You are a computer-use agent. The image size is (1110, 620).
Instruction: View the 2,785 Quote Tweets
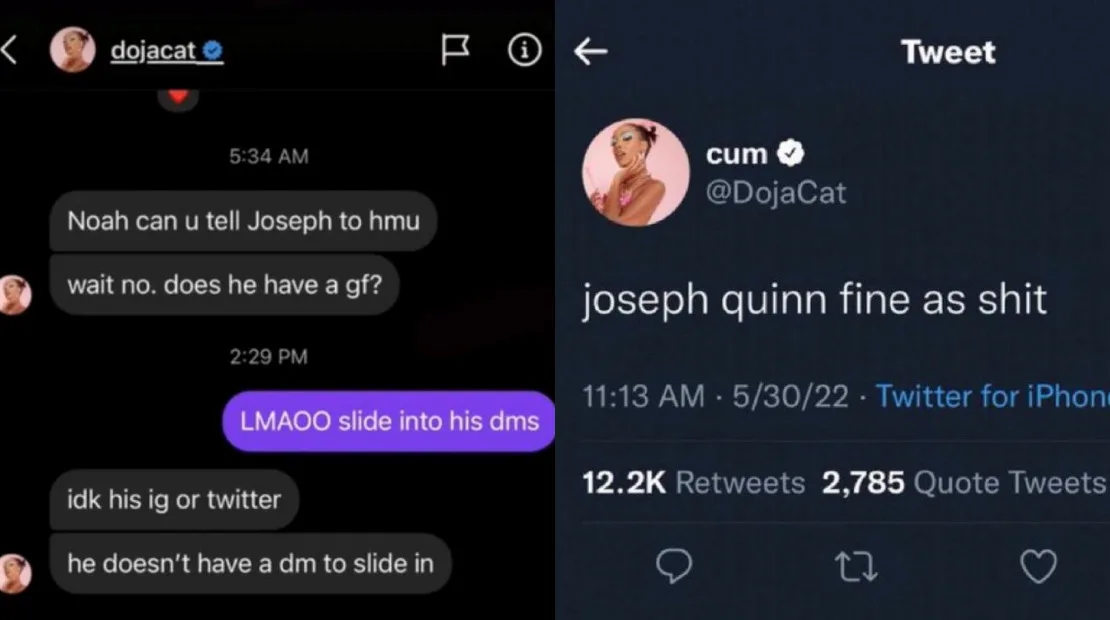tap(963, 483)
